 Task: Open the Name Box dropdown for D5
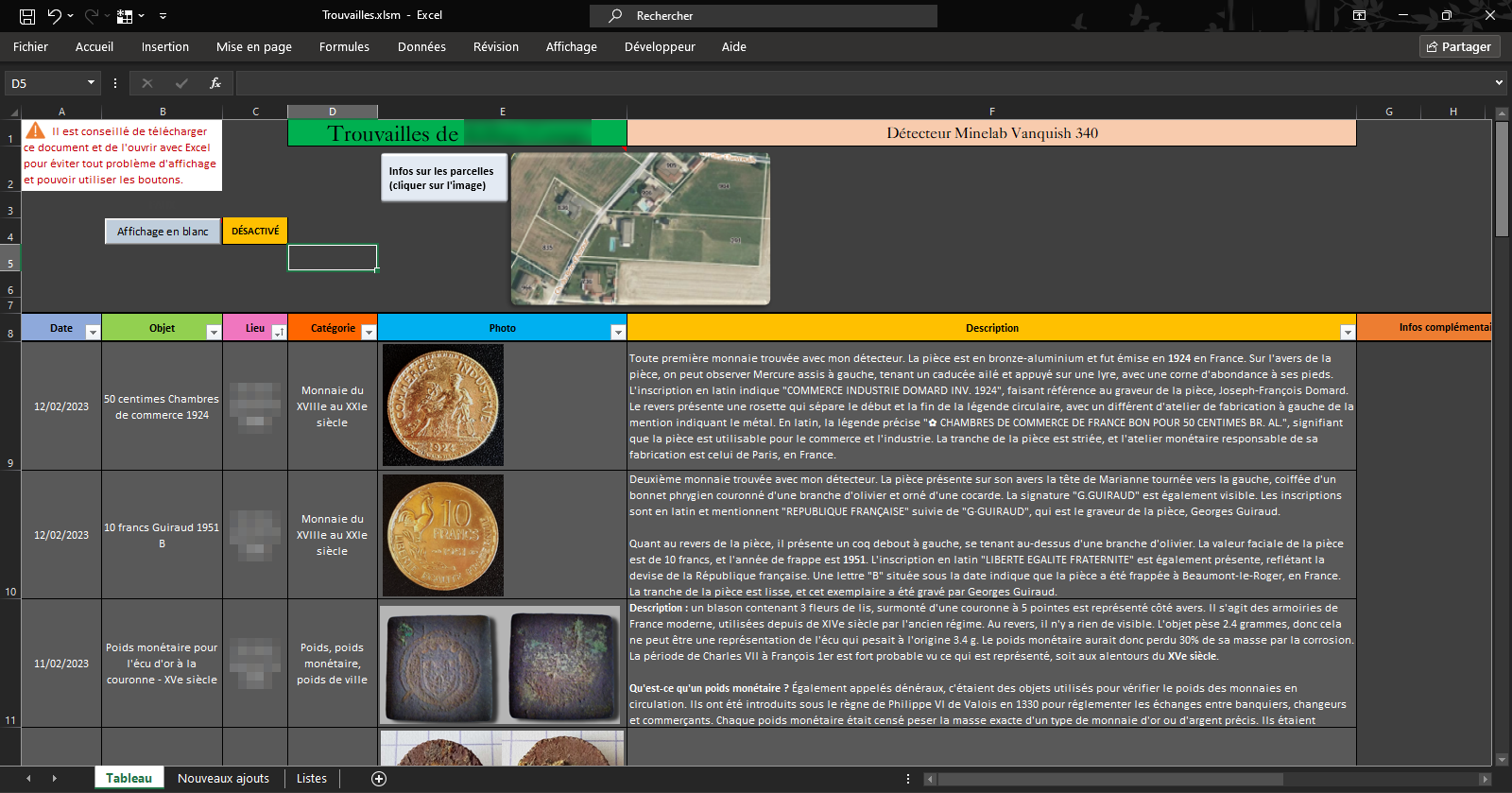point(91,83)
